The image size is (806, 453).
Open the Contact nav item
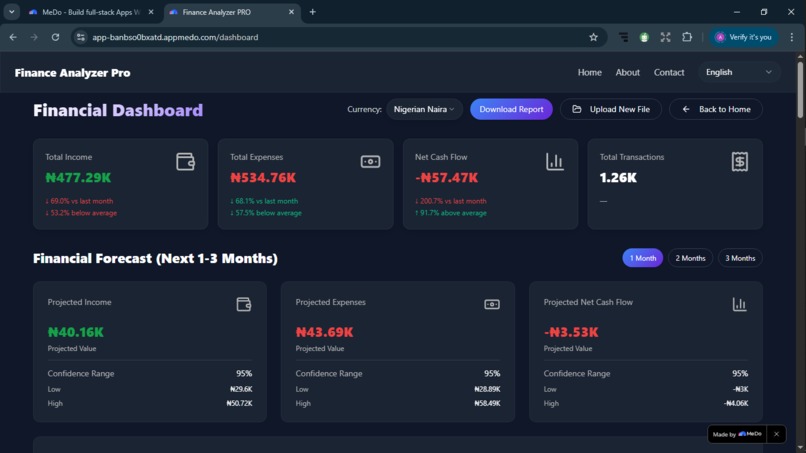pyautogui.click(x=669, y=73)
